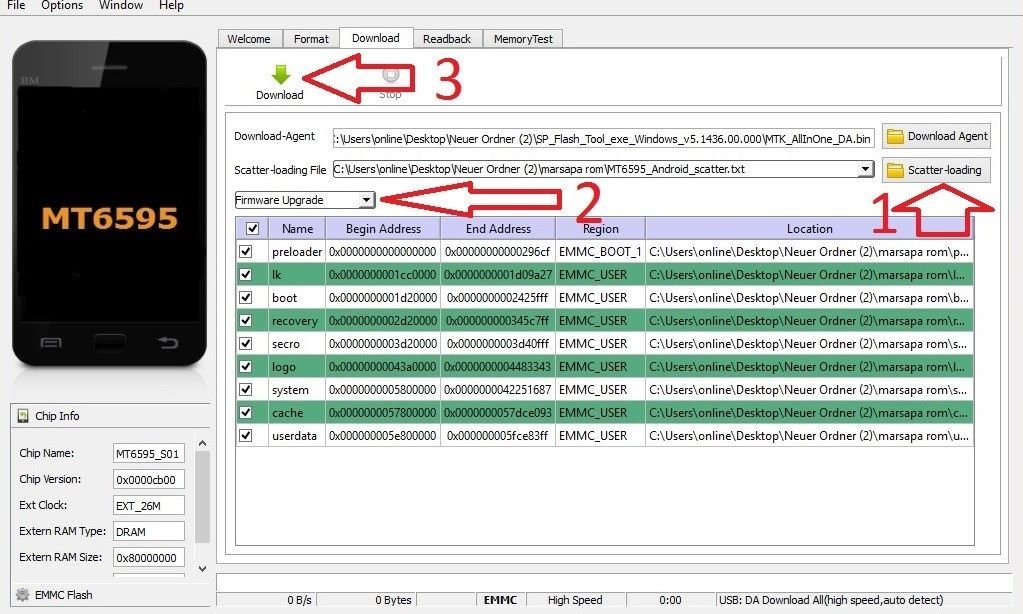
Task: Uncheck the recovery partition checkbox
Action: [246, 320]
